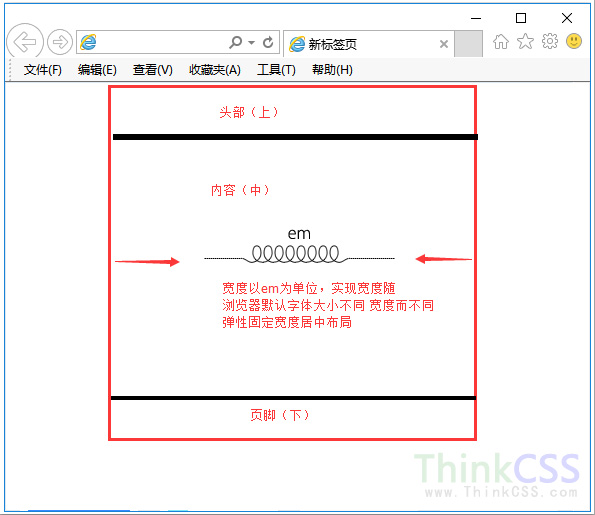595x515 pixels.
Task: Close the 新标签页 tab
Action: [444, 44]
